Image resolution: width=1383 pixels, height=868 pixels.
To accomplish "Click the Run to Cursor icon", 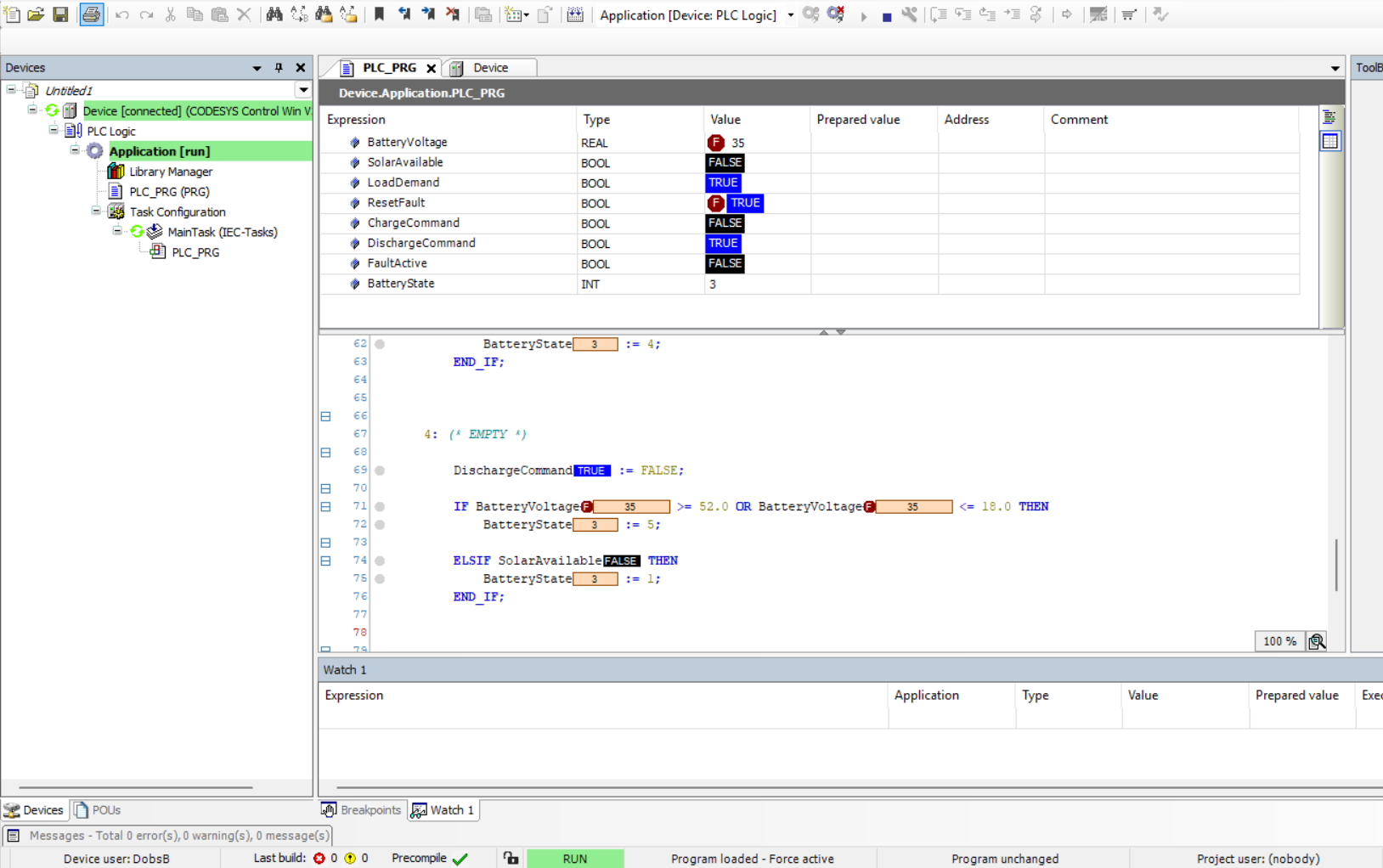I will (x=1012, y=14).
